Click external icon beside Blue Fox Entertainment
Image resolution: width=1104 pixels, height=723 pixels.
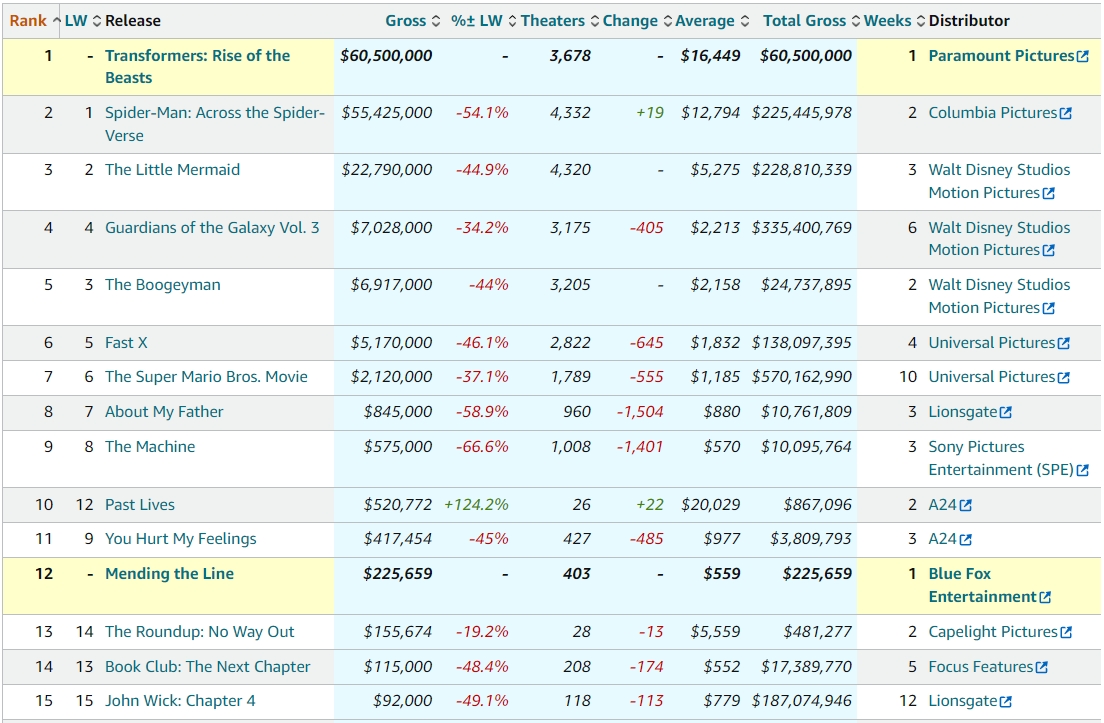click(1045, 597)
